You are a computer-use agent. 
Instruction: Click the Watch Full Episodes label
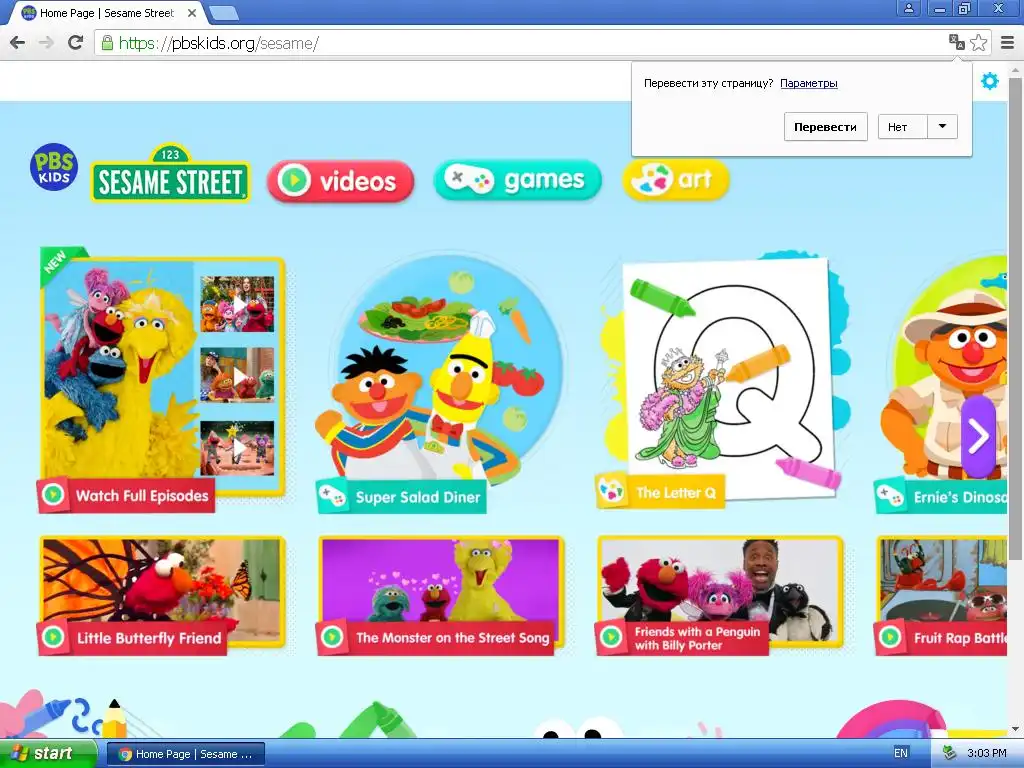pyautogui.click(x=142, y=496)
